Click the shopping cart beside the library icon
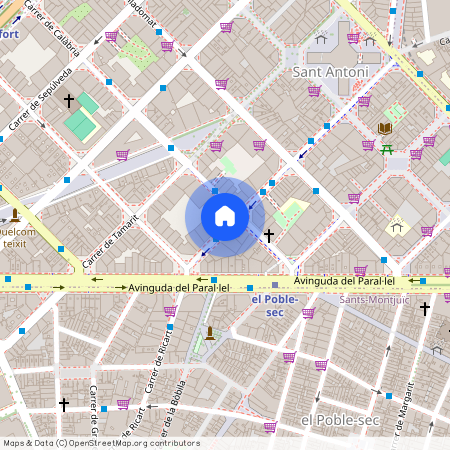This screenshot has width=450, height=450. [368, 145]
